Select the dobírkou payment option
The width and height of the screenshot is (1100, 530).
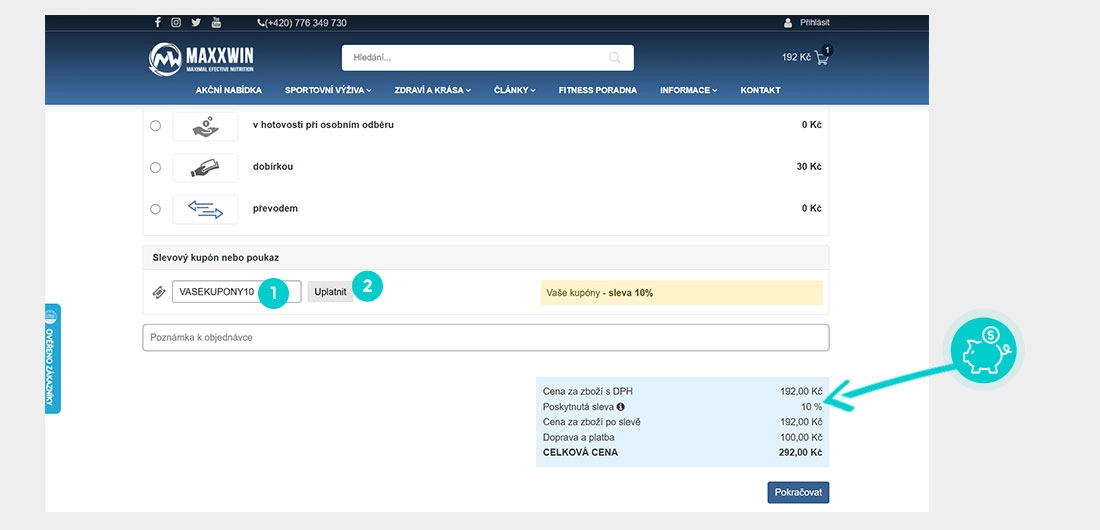click(155, 167)
